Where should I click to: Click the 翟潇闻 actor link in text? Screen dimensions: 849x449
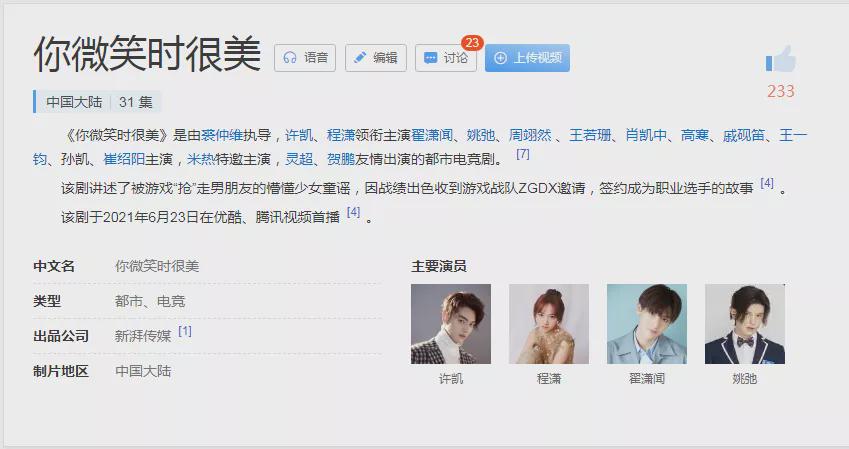432,135
